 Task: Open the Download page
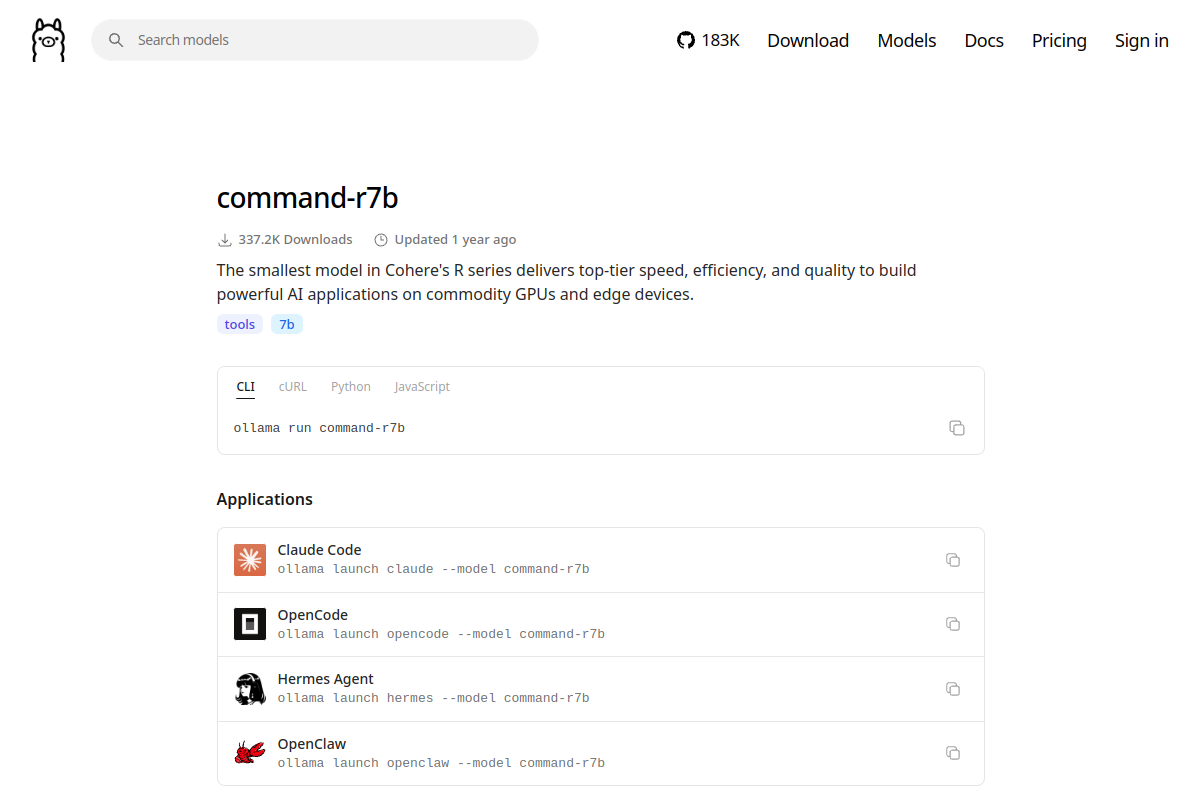coord(808,40)
